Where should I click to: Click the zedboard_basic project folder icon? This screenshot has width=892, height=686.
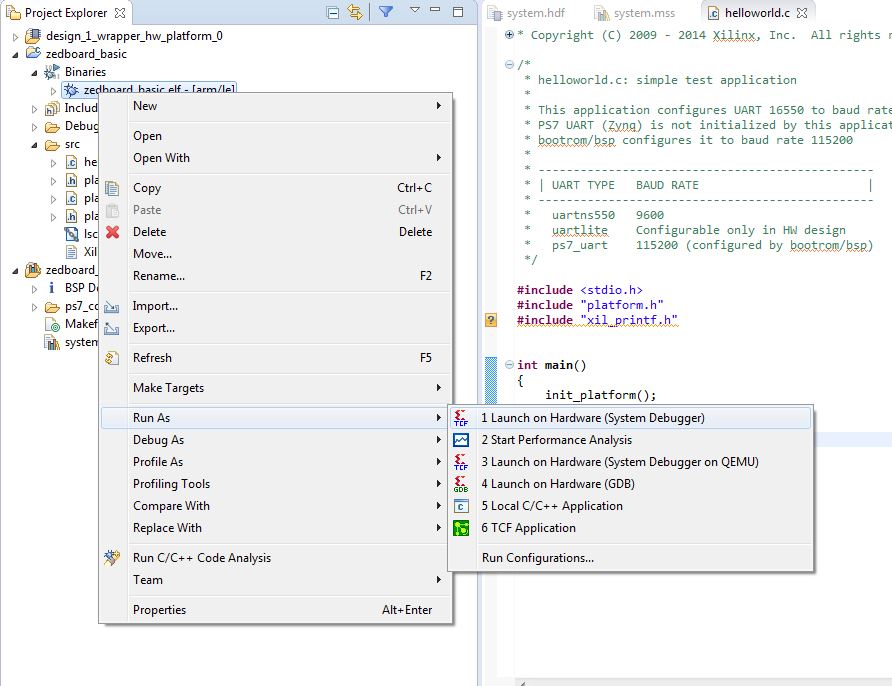click(x=33, y=53)
